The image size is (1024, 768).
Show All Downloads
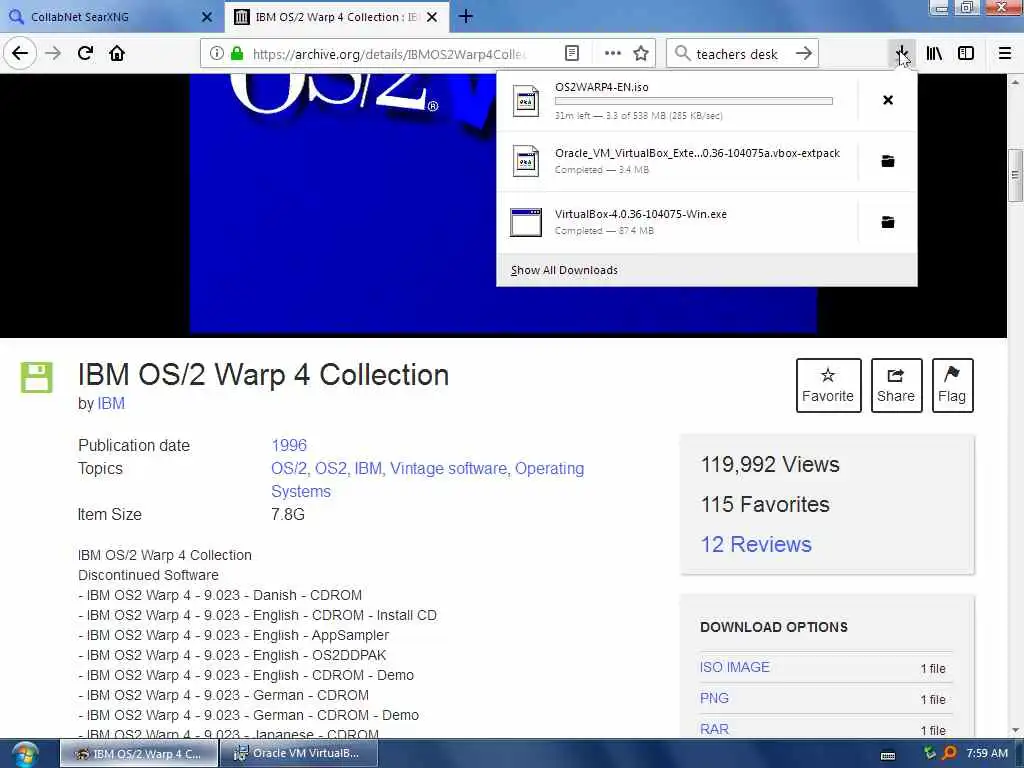(564, 270)
